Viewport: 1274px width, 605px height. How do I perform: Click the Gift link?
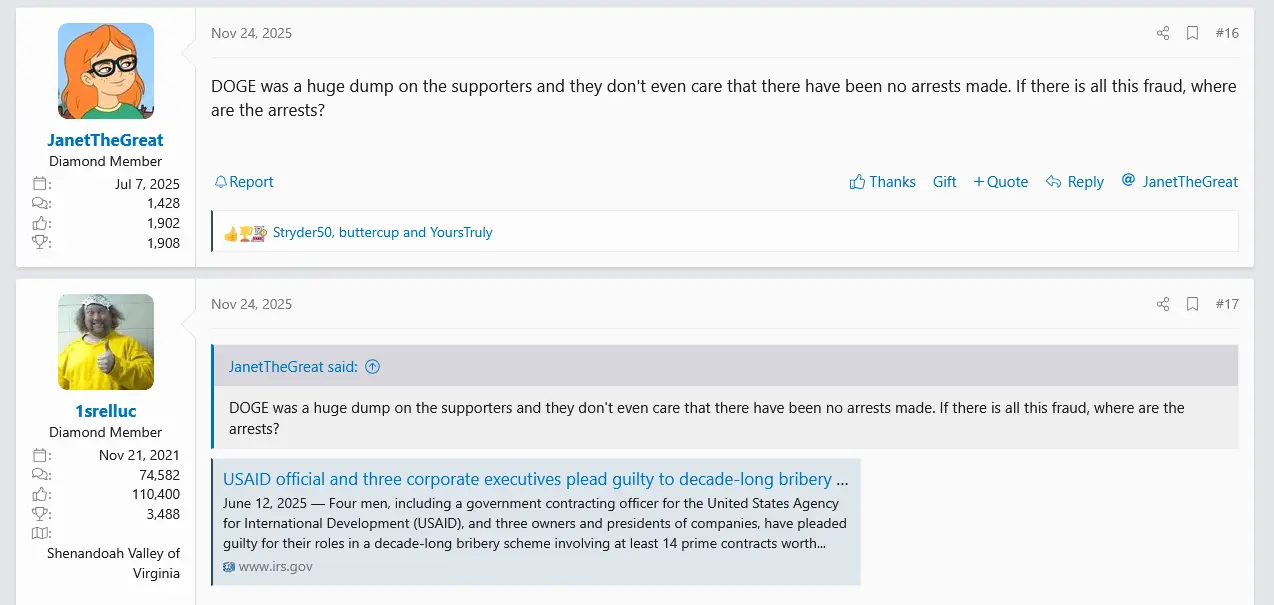944,182
